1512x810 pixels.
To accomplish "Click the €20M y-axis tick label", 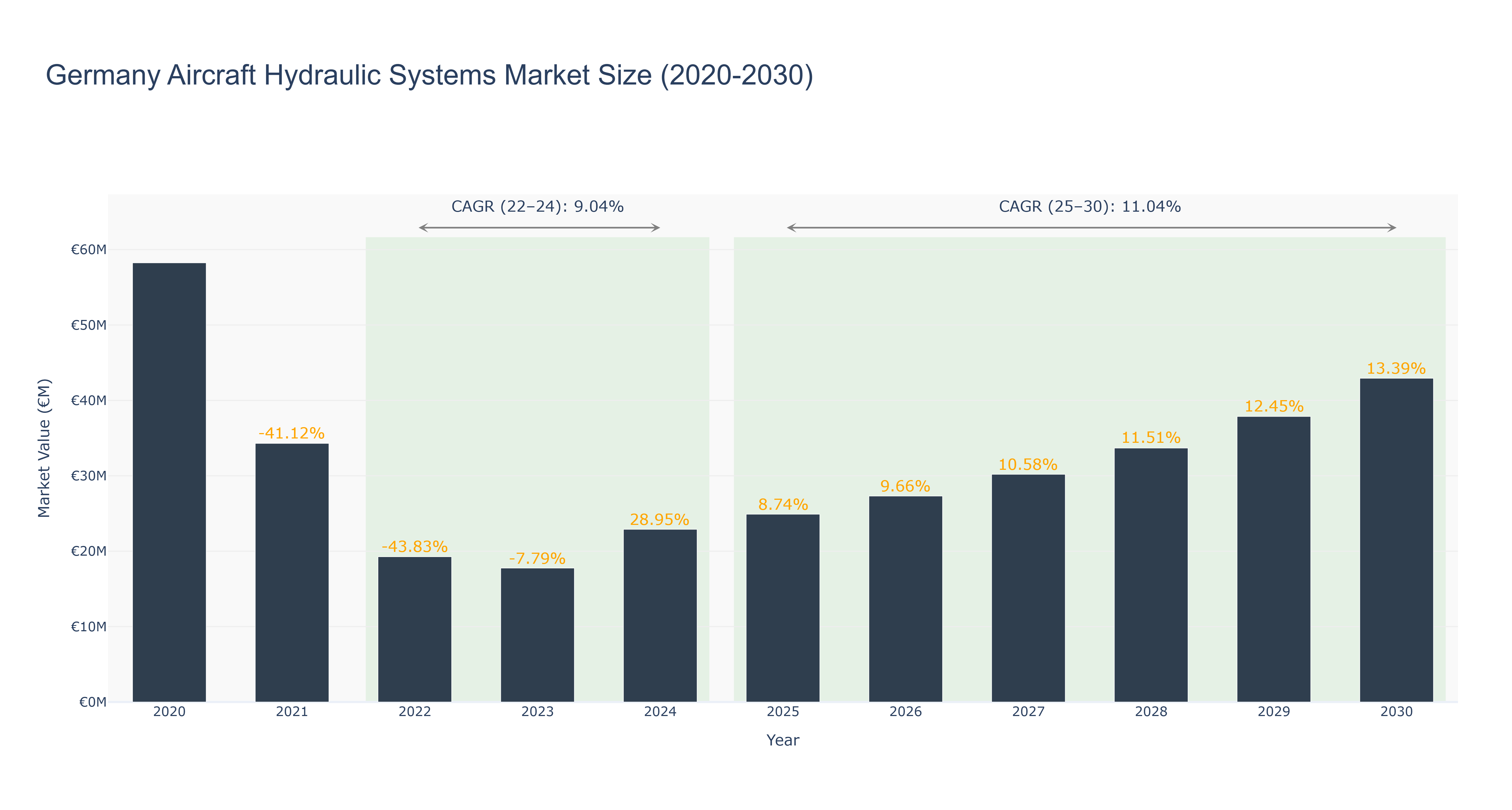I will coord(89,551).
